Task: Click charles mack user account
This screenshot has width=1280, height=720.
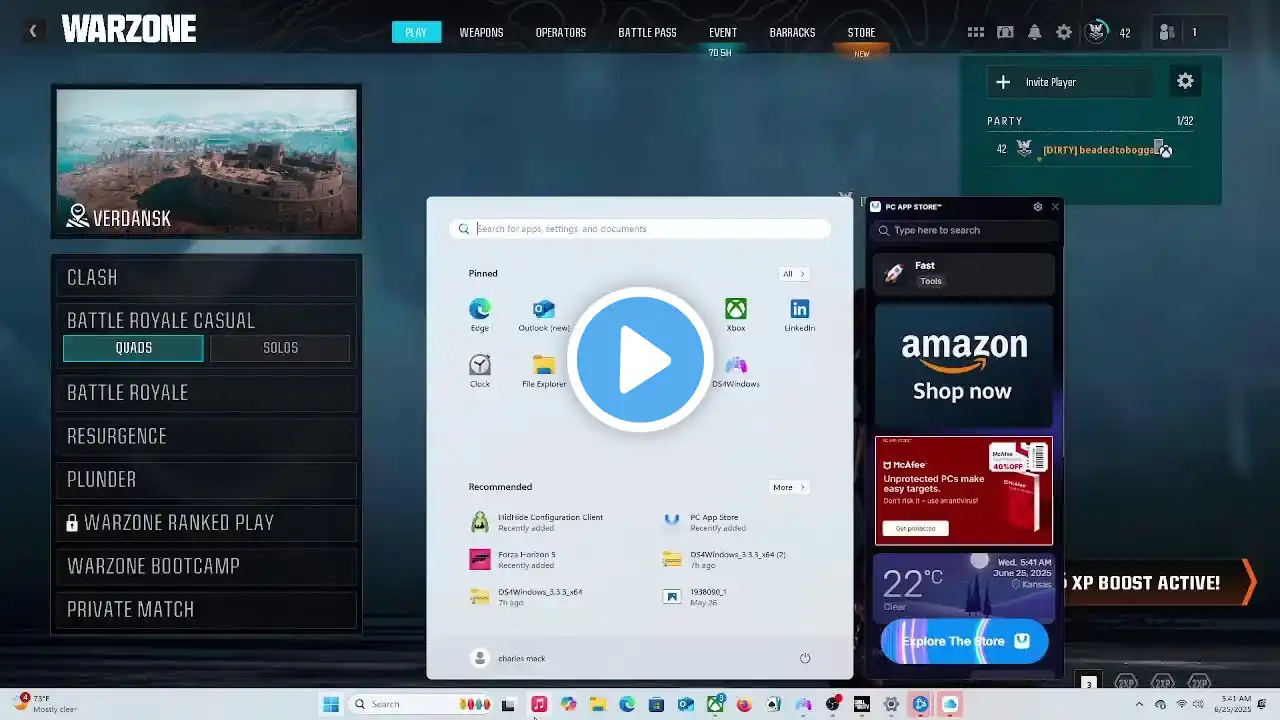Action: click(x=509, y=658)
